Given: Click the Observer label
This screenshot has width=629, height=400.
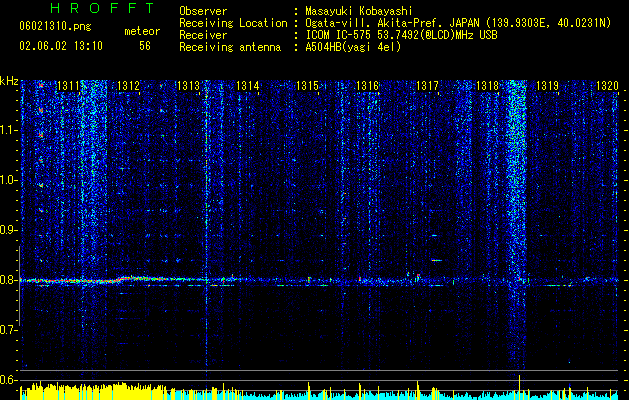Looking at the screenshot, I should pyautogui.click(x=203, y=11).
